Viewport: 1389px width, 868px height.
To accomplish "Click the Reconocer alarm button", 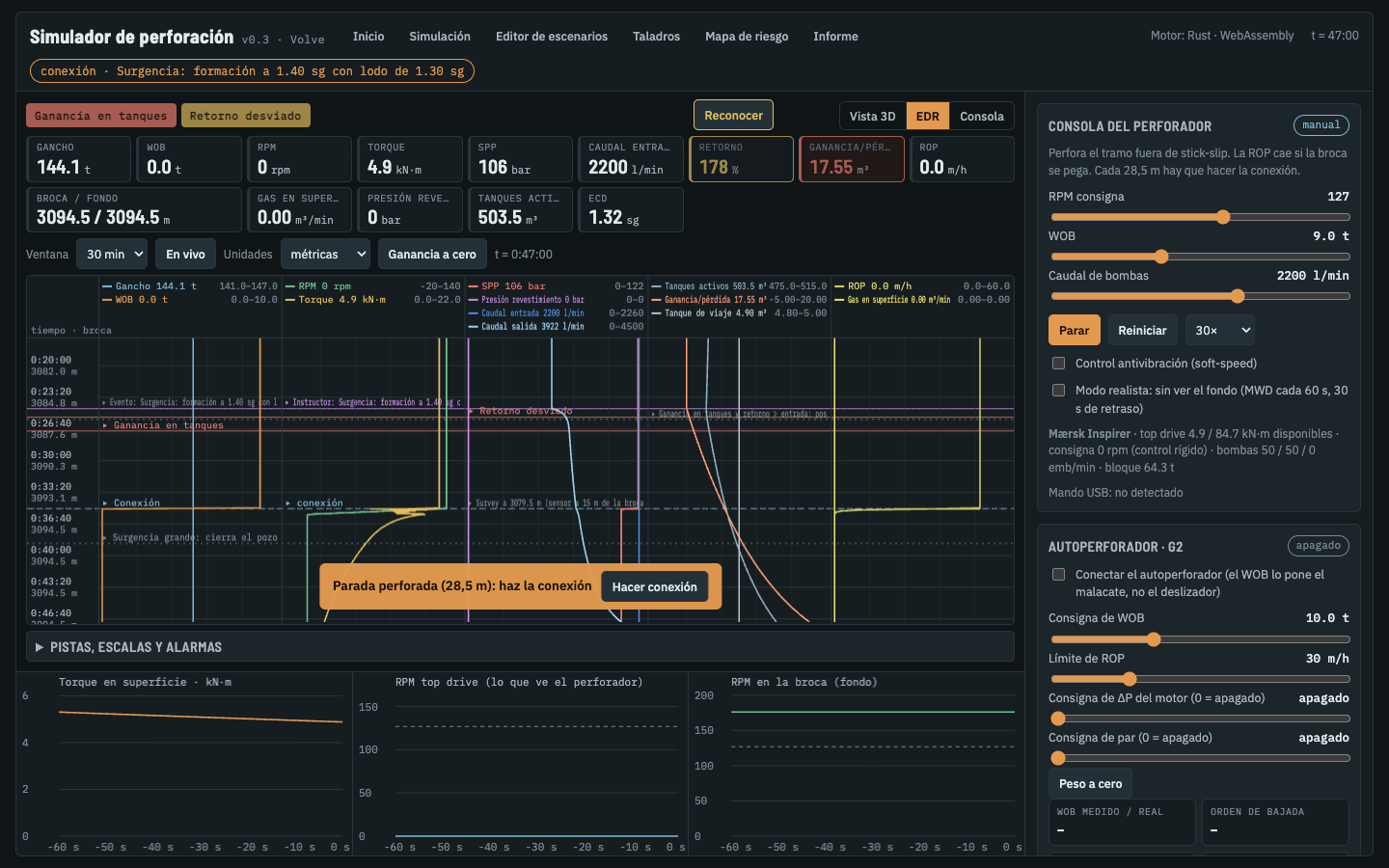I will coord(733,116).
